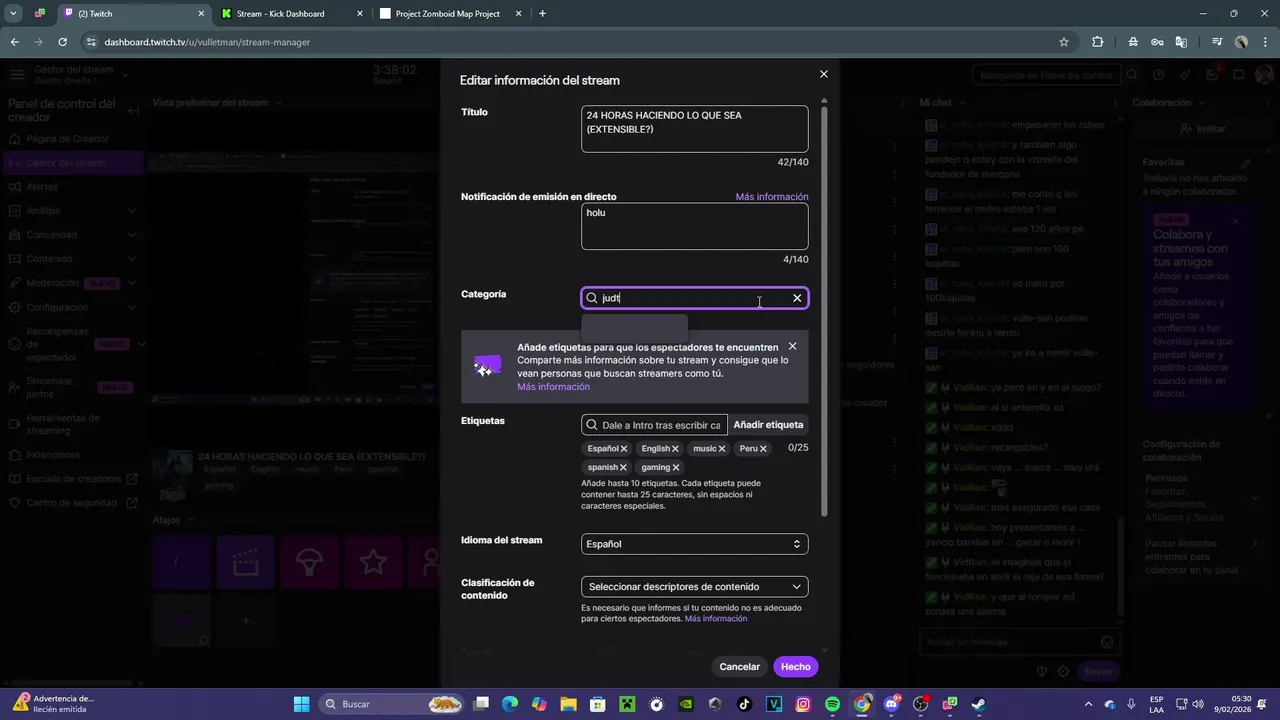Viewport: 1280px width, 720px height.
Task: Open Página de Creador in sidebar
Action: [68, 139]
